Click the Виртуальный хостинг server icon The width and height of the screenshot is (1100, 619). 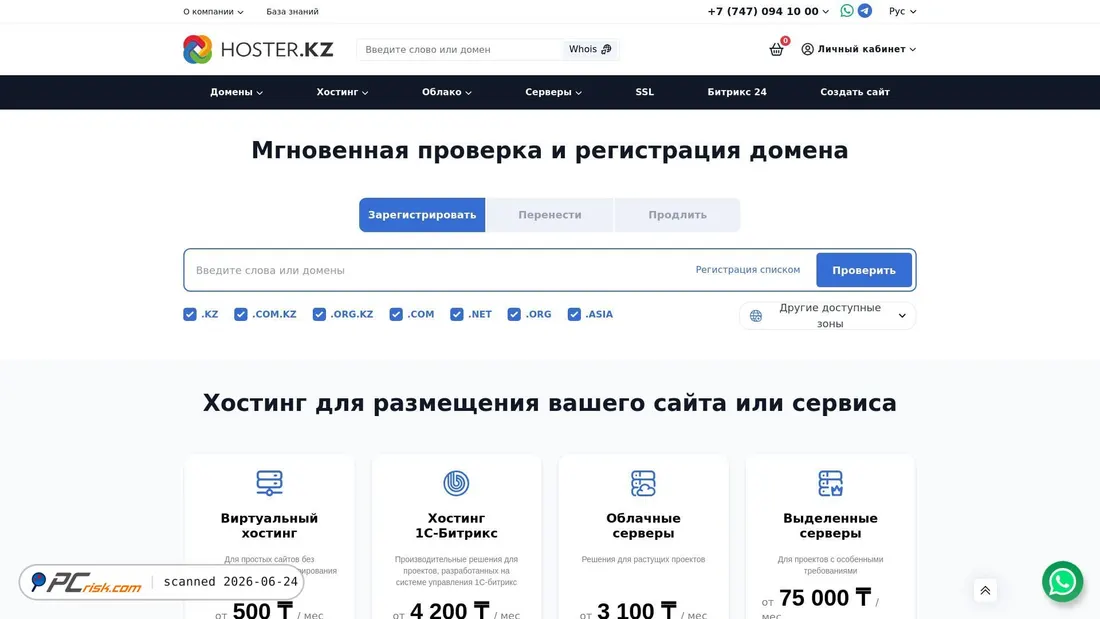269,483
